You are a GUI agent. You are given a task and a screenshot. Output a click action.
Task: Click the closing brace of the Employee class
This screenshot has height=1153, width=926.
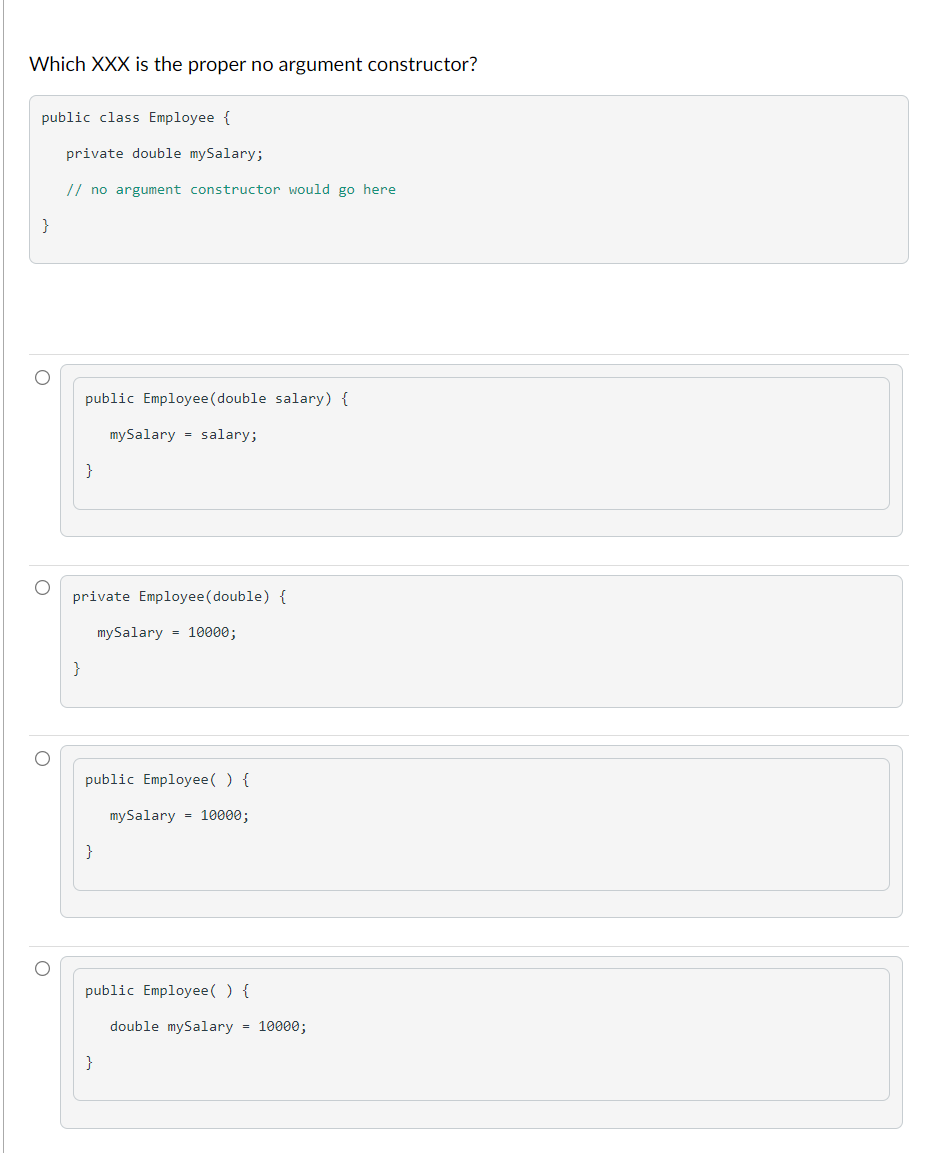(x=45, y=225)
